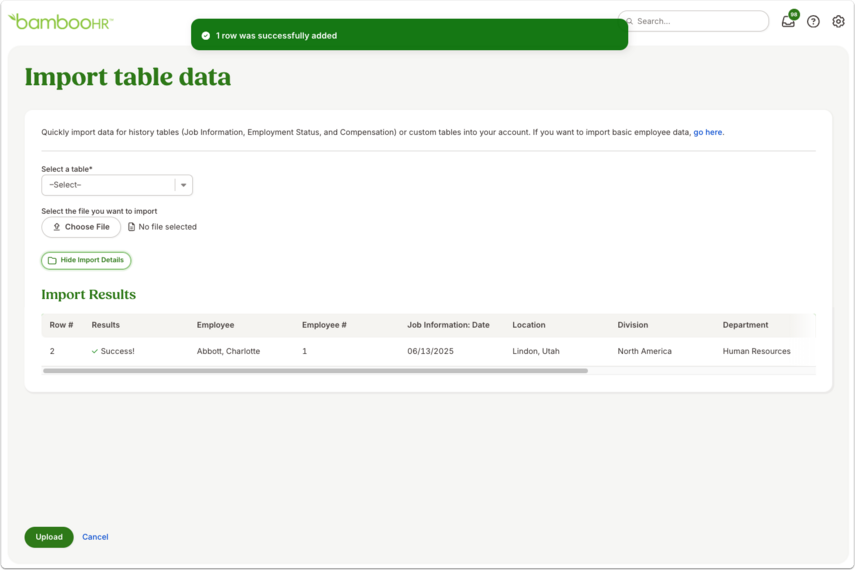Click the 'Success!' result text
Viewport: 855px width, 570px height.
(x=117, y=351)
